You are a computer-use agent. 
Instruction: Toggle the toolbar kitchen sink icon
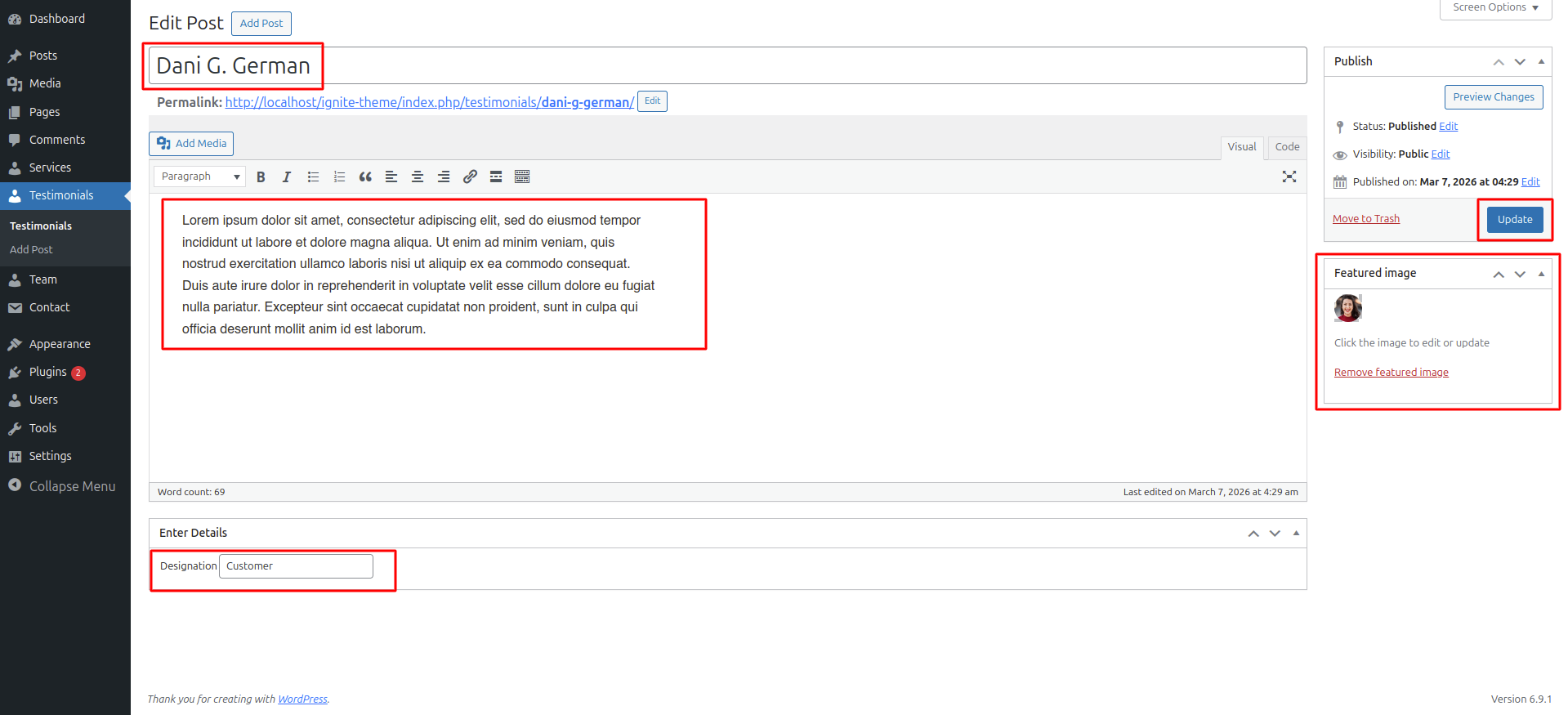point(522,177)
